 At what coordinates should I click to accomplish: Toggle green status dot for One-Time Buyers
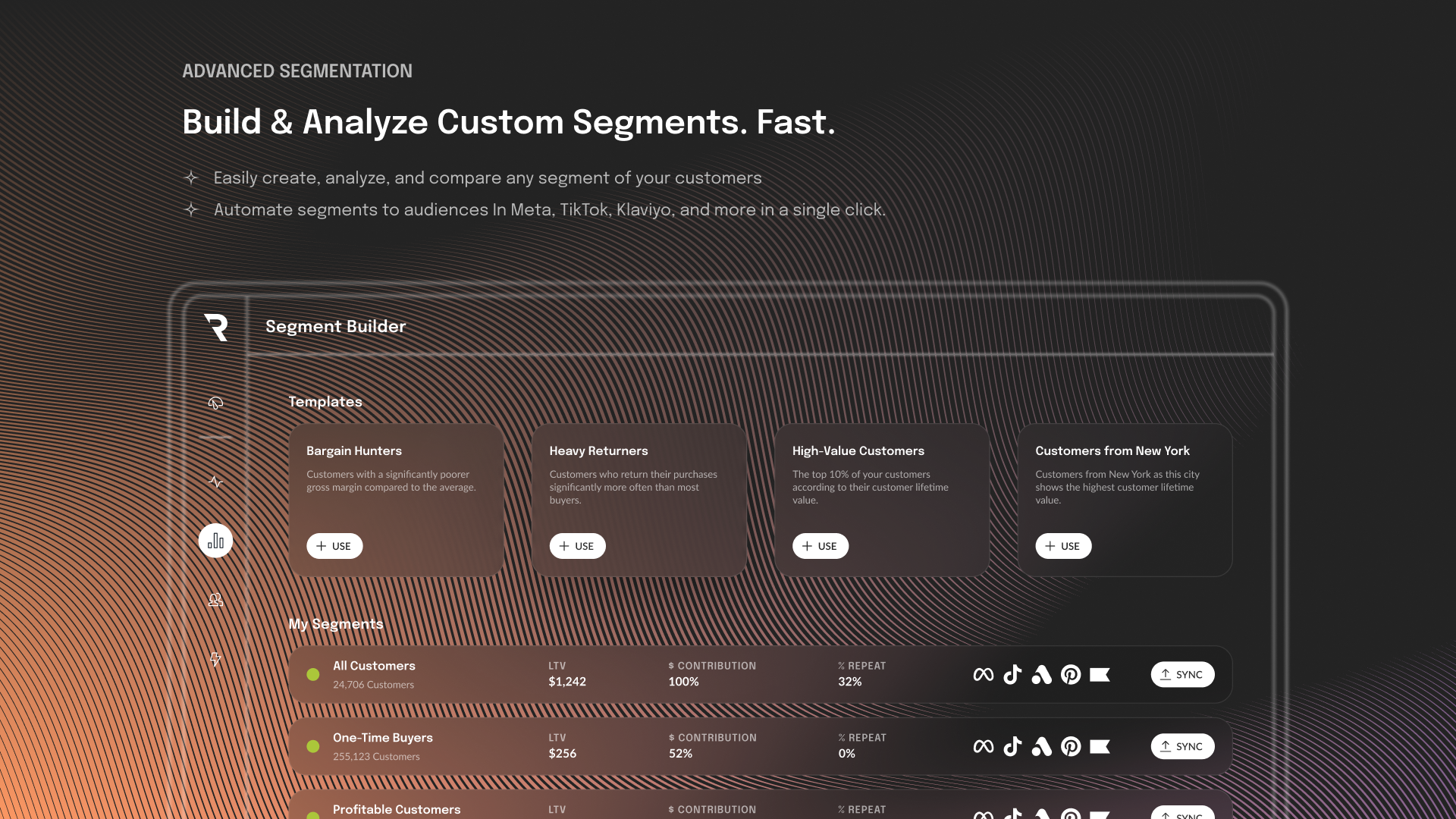[x=312, y=746]
